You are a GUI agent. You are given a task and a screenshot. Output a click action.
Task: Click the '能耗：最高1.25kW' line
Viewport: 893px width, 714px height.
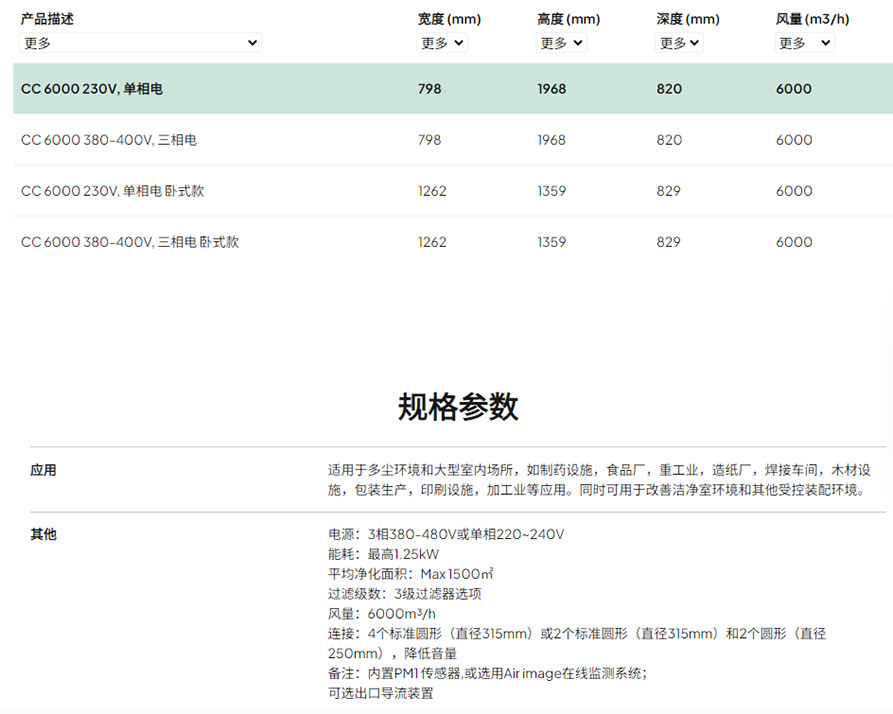(x=383, y=554)
